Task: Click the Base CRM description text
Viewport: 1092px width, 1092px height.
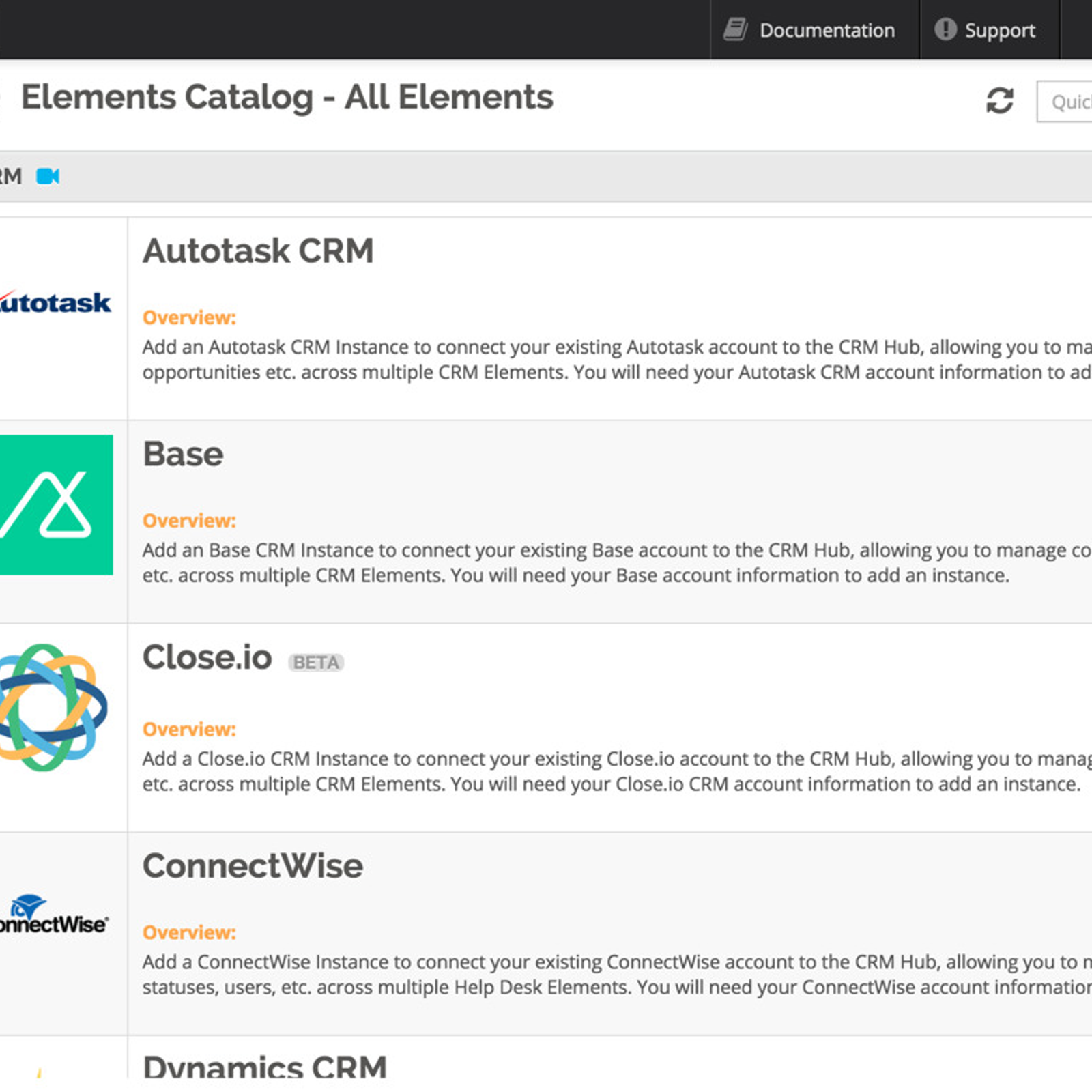Action: 617,563
